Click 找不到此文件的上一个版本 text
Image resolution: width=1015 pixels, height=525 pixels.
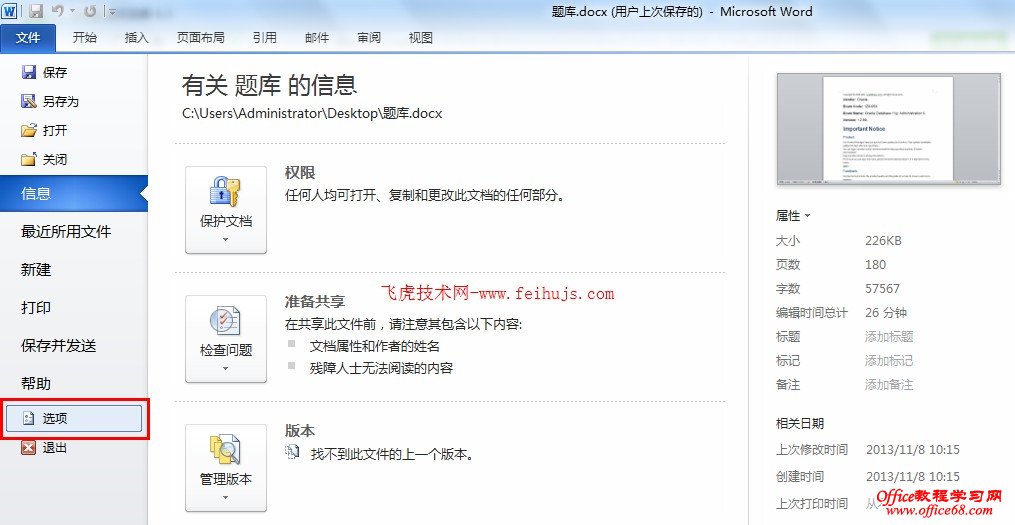(392, 454)
